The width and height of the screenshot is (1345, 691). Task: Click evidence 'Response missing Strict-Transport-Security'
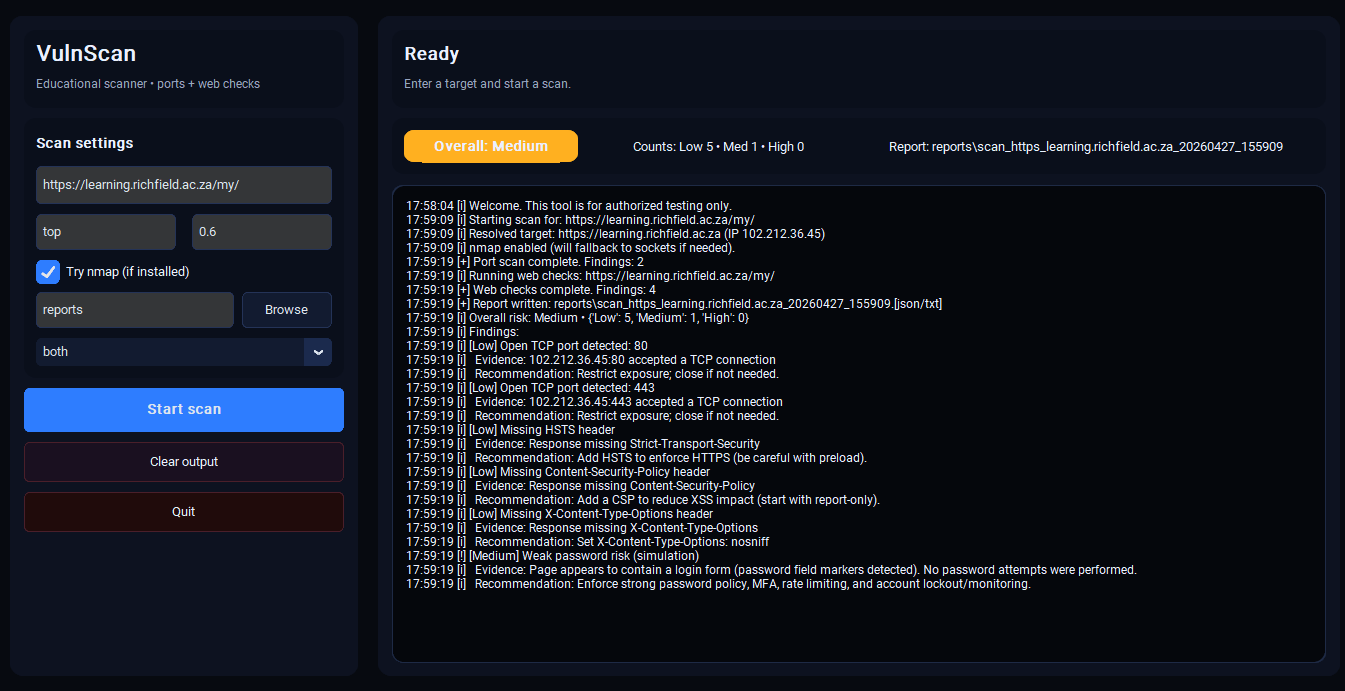click(x=583, y=444)
